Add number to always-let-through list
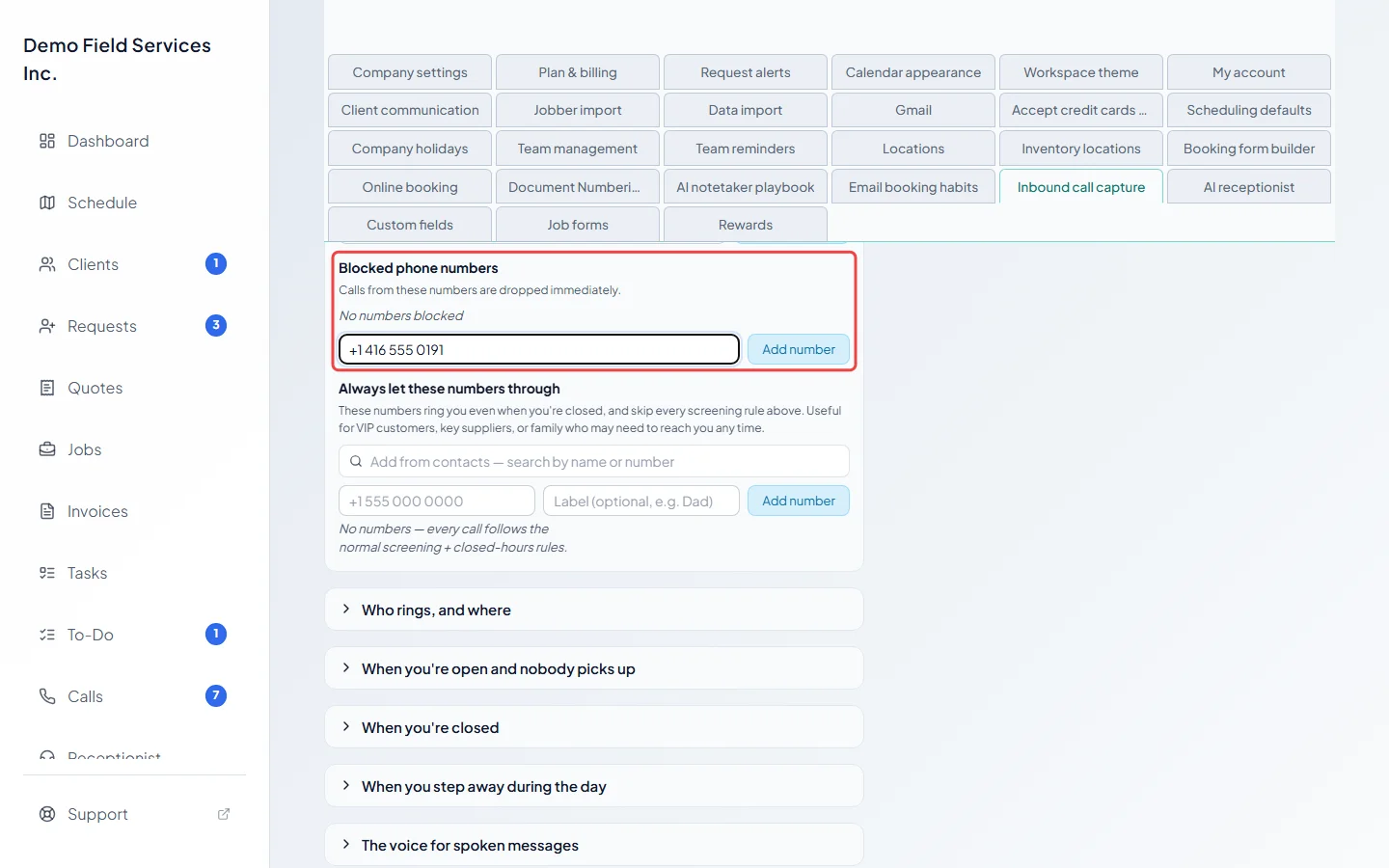Screen dimensions: 1389x868 point(799,501)
